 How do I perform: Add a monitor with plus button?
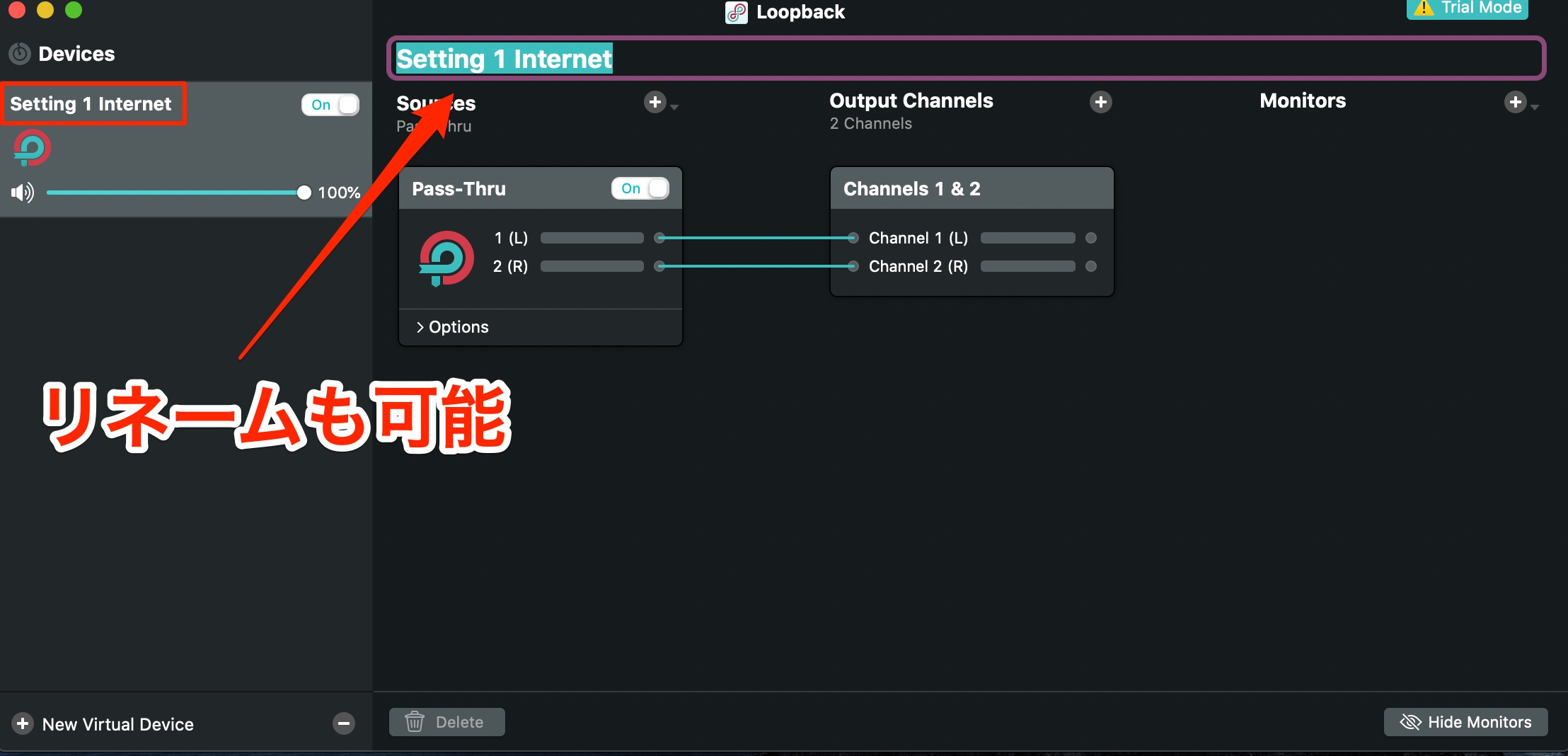tap(1515, 103)
